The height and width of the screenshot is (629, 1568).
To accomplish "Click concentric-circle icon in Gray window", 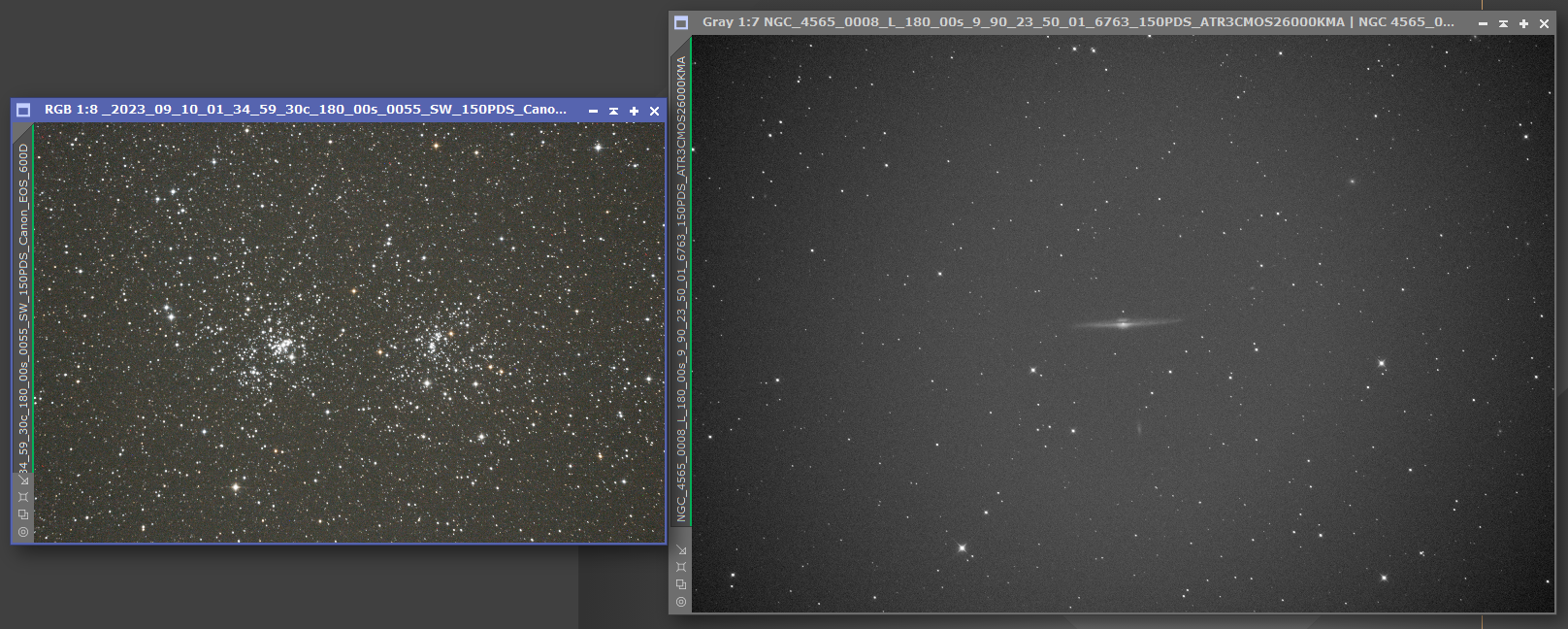I will click(x=681, y=602).
